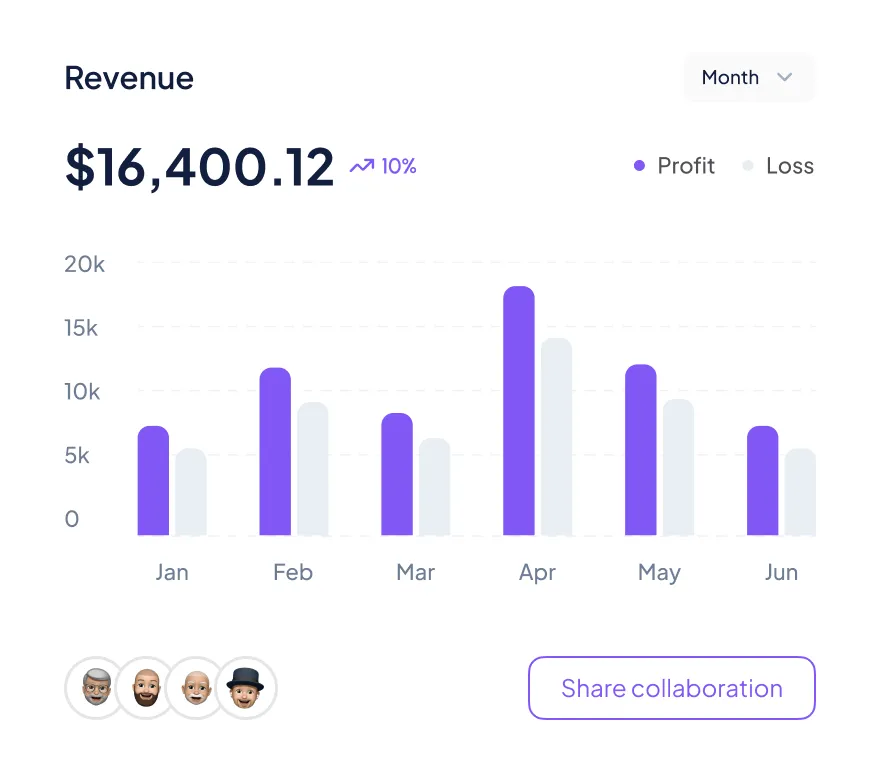Viewport: 880px width, 784px height.
Task: Toggle the Loss series legend label
Action: pyautogui.click(x=790, y=166)
